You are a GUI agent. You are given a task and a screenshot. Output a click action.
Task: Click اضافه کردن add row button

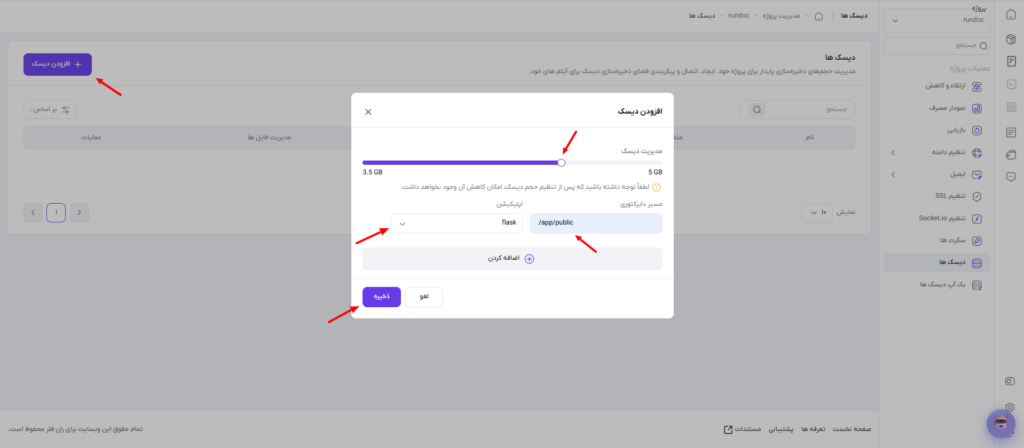(513, 259)
